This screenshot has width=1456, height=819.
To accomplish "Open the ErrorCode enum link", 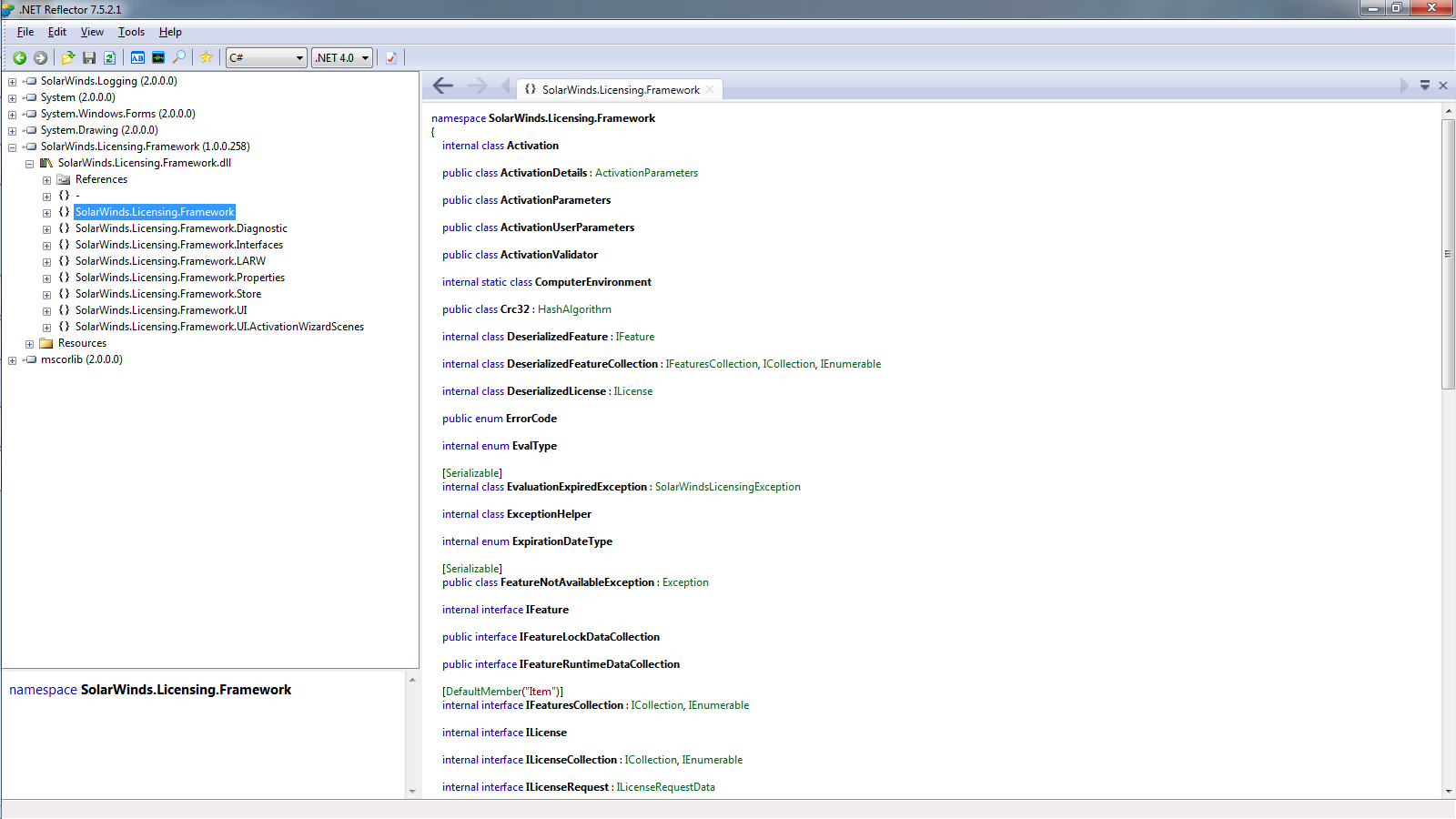I will 531,419.
